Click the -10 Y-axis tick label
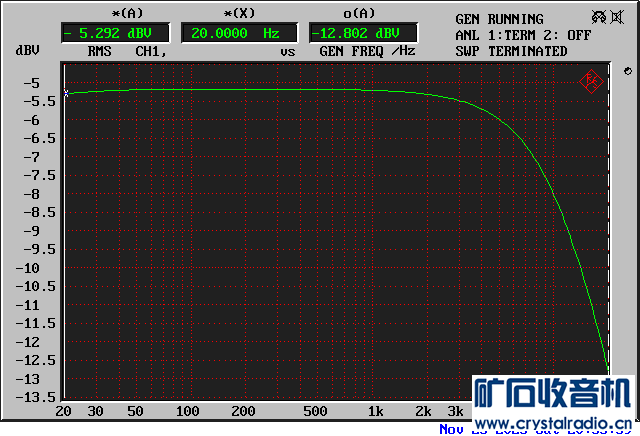This screenshot has height=436, width=640. click(27, 268)
